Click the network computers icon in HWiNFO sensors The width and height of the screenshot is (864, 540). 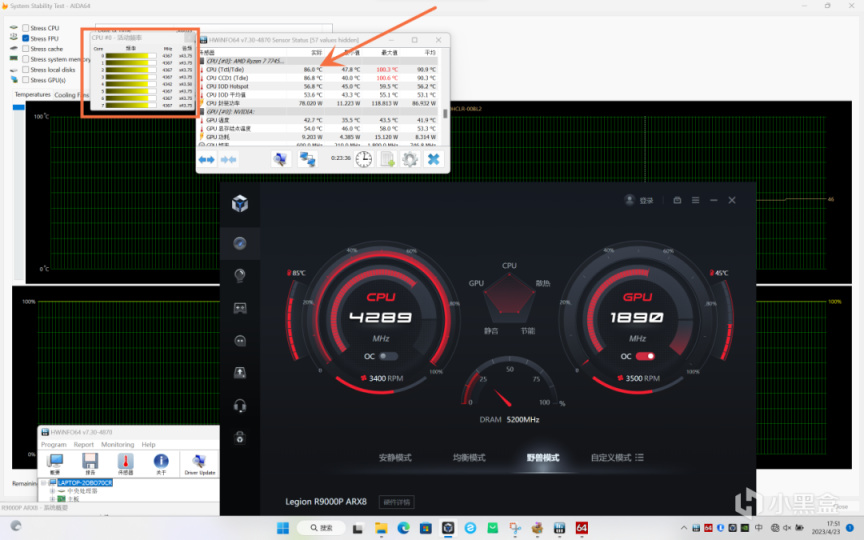(307, 159)
